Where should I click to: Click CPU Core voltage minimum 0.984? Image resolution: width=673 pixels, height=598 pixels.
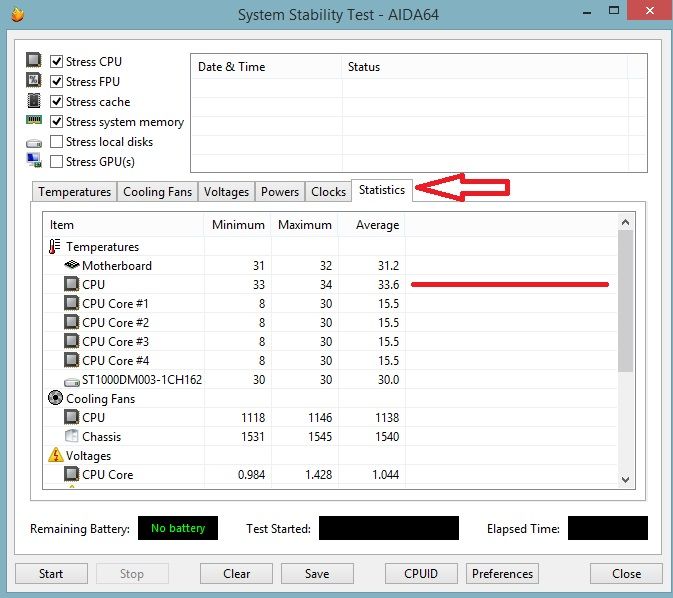[x=252, y=475]
